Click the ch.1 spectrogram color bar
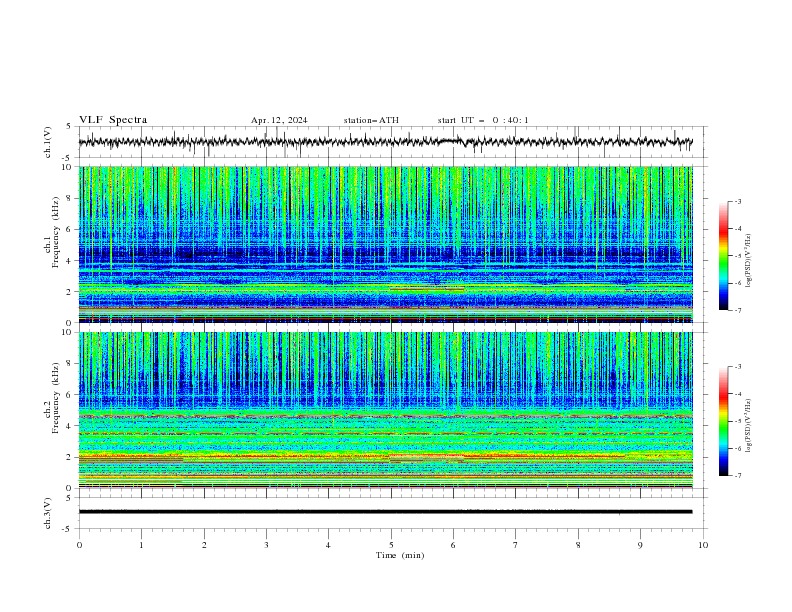Image resolution: width=792 pixels, height=612 pixels. pos(724,256)
